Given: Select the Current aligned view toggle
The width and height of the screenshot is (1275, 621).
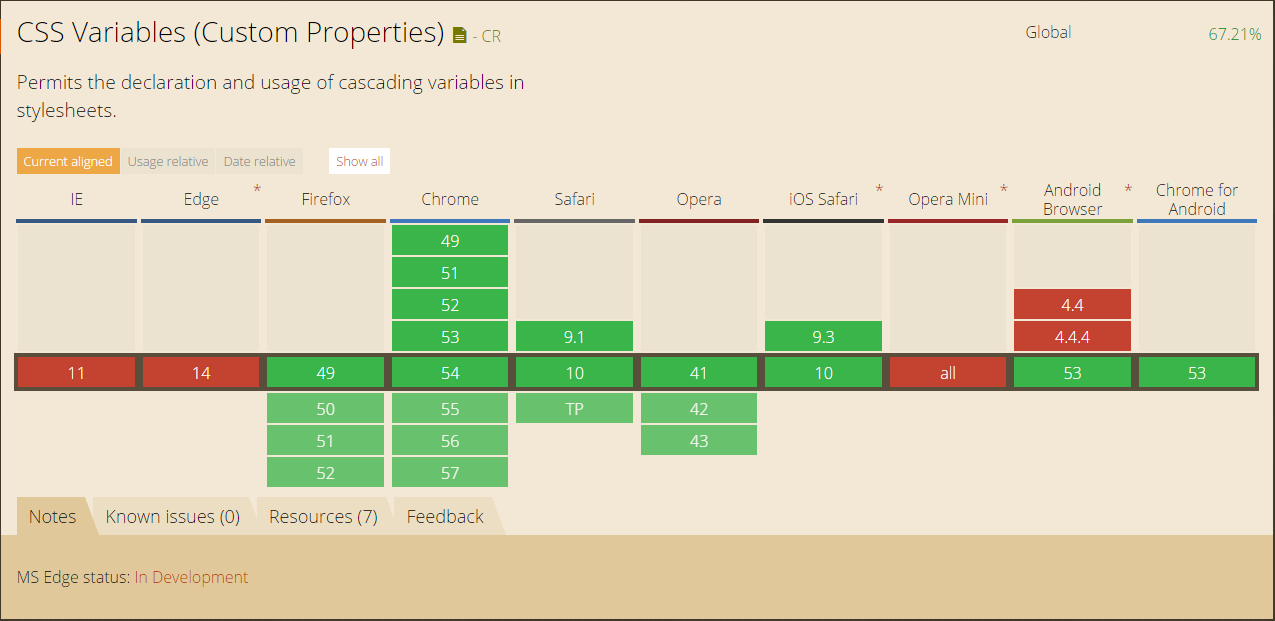Looking at the screenshot, I should pyautogui.click(x=68, y=161).
